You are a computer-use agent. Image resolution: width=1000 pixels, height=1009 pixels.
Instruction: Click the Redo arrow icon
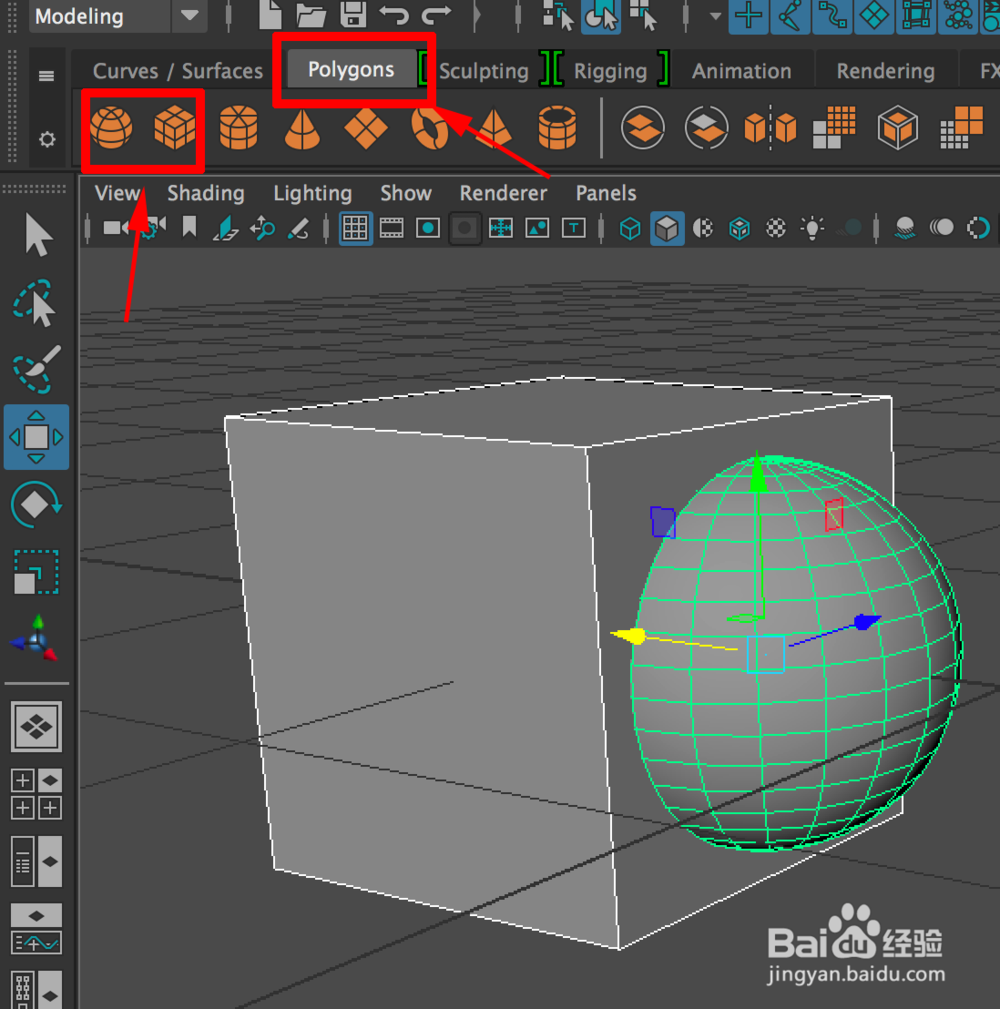point(436,14)
